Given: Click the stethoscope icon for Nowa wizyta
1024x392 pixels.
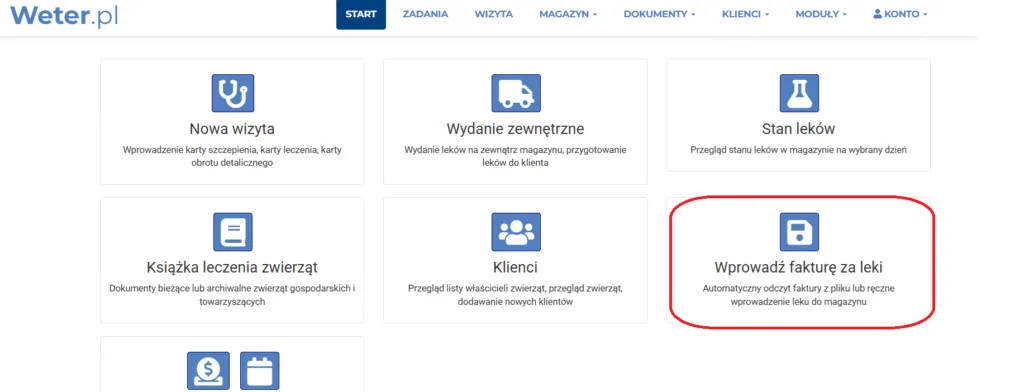Looking at the screenshot, I should tap(232, 93).
